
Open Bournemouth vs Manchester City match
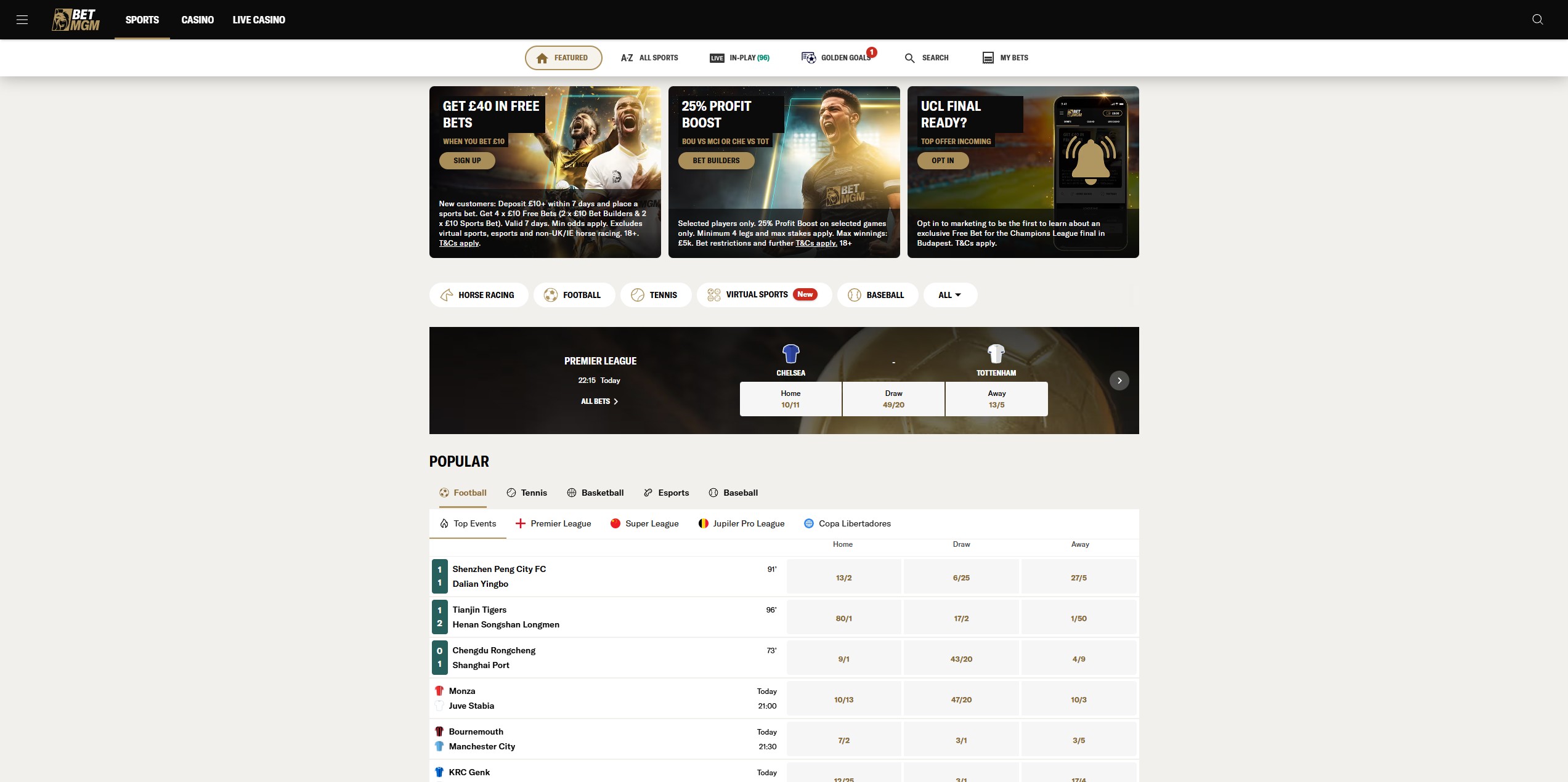point(607,739)
